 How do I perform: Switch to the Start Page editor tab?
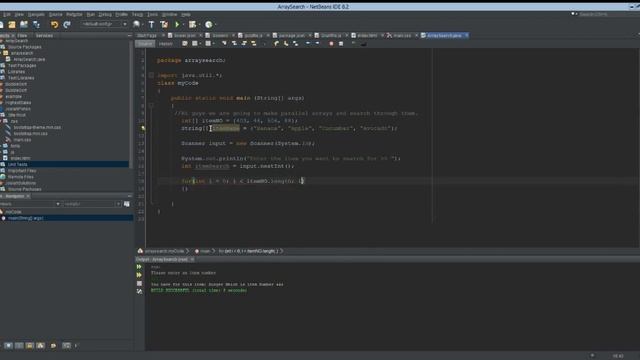(x=147, y=36)
